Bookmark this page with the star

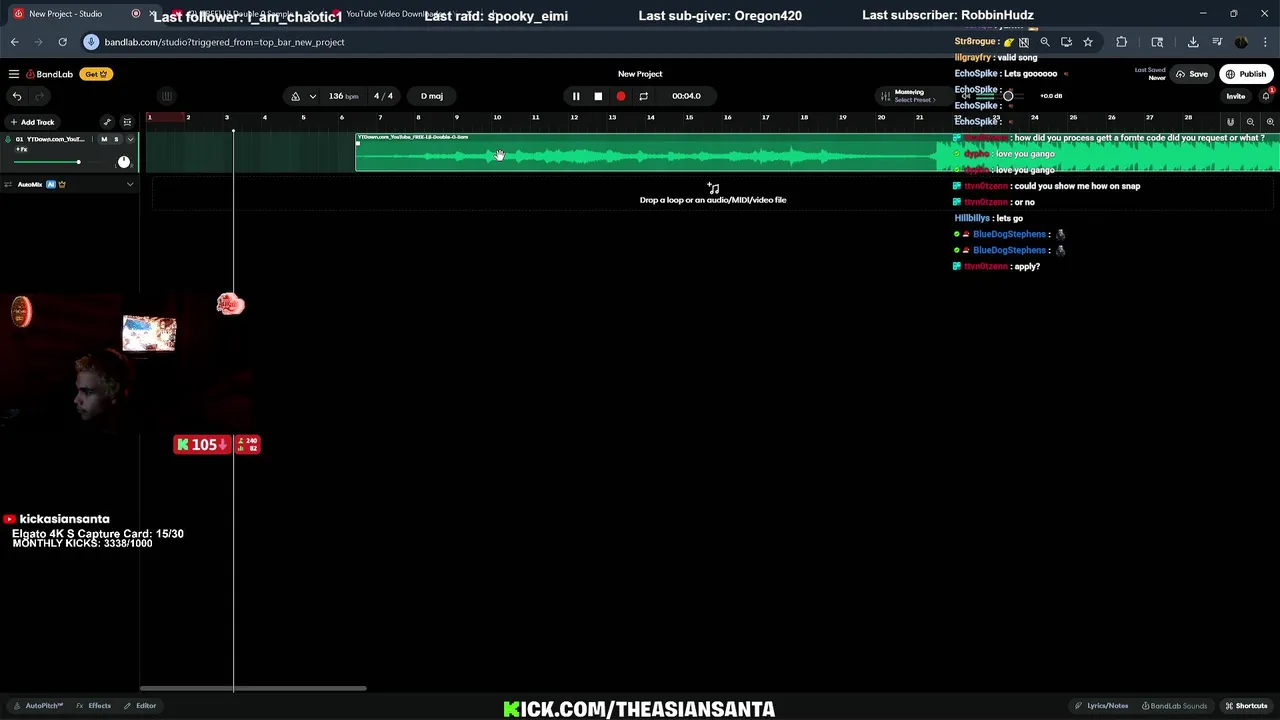coord(1088,42)
